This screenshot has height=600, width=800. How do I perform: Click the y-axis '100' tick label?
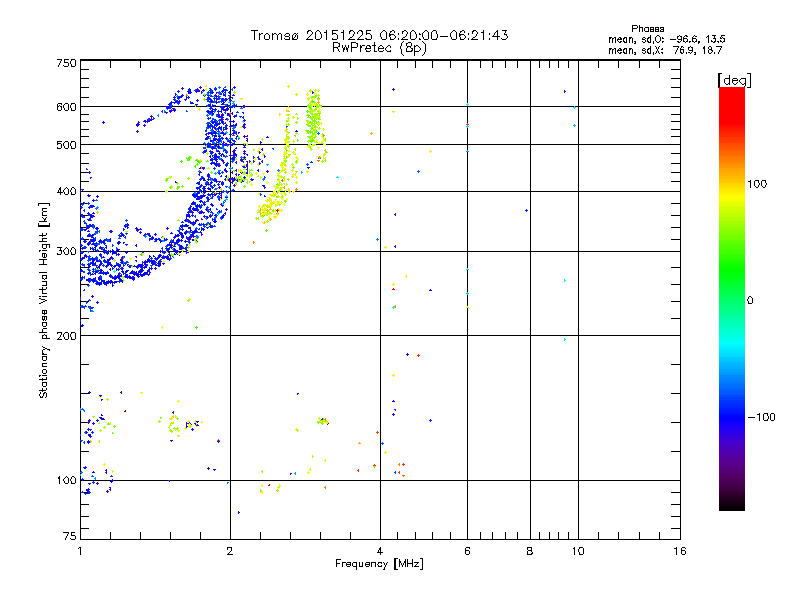click(x=66, y=480)
